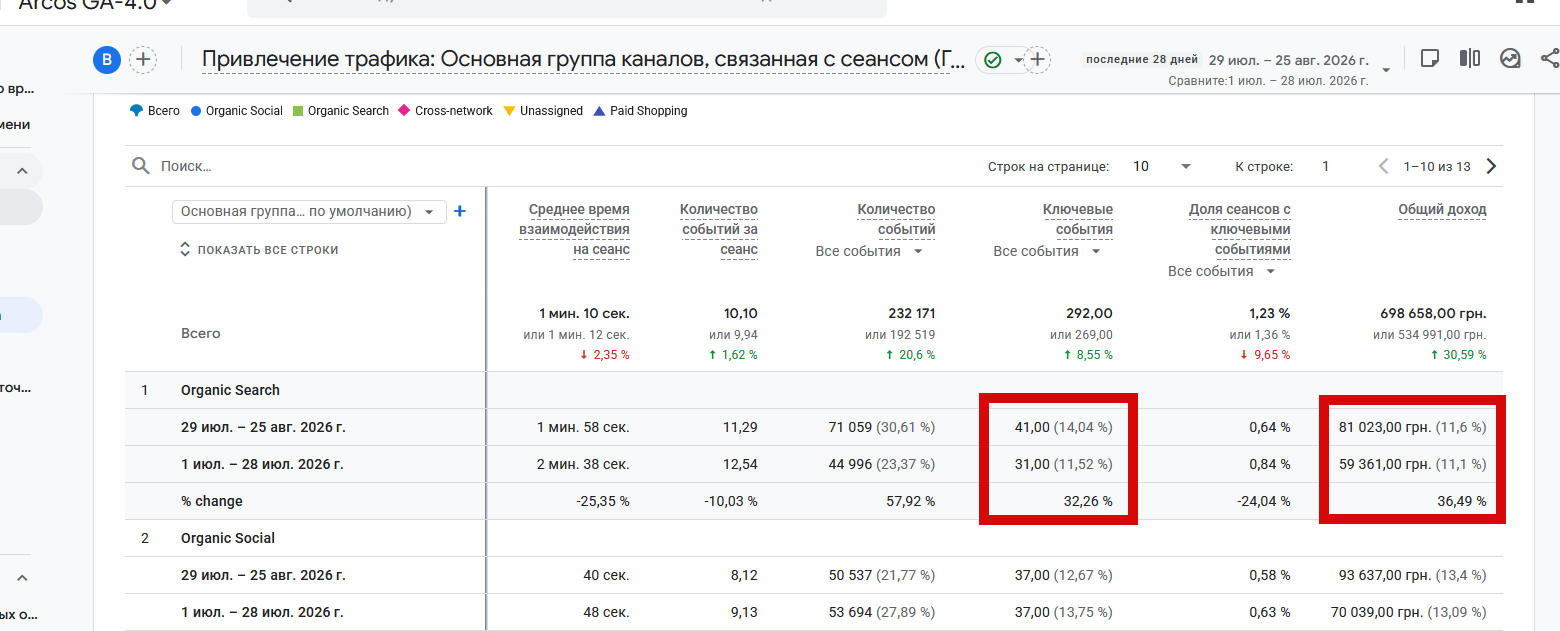Toggle the Paid Shopping legend series
Viewport: 1560px width, 631px height.
tap(640, 111)
